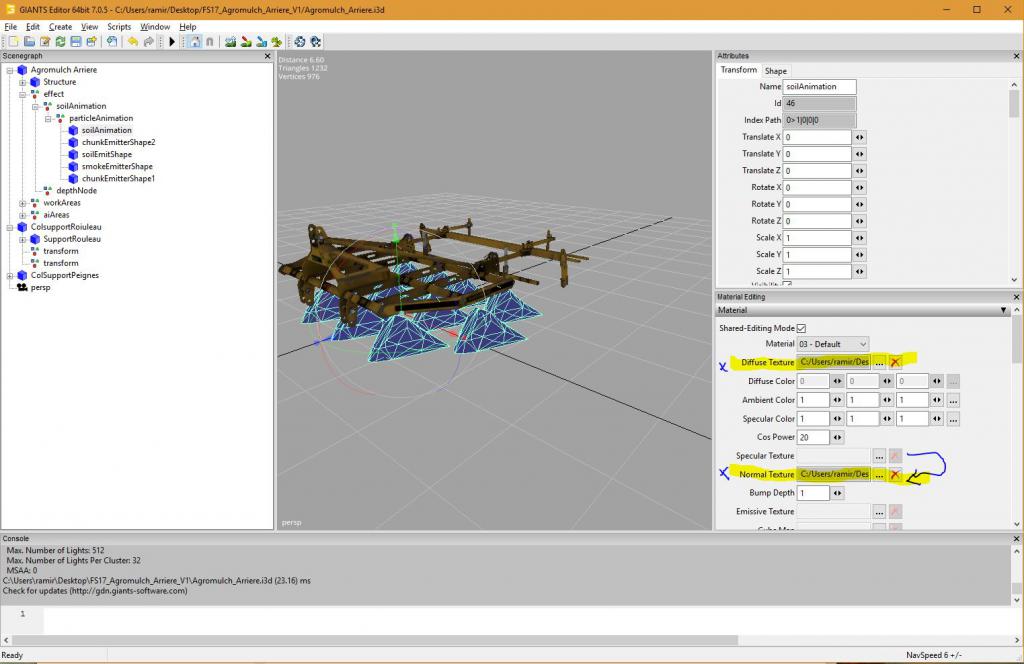Switch to the Shape tab
The width and height of the screenshot is (1024, 664).
click(776, 71)
